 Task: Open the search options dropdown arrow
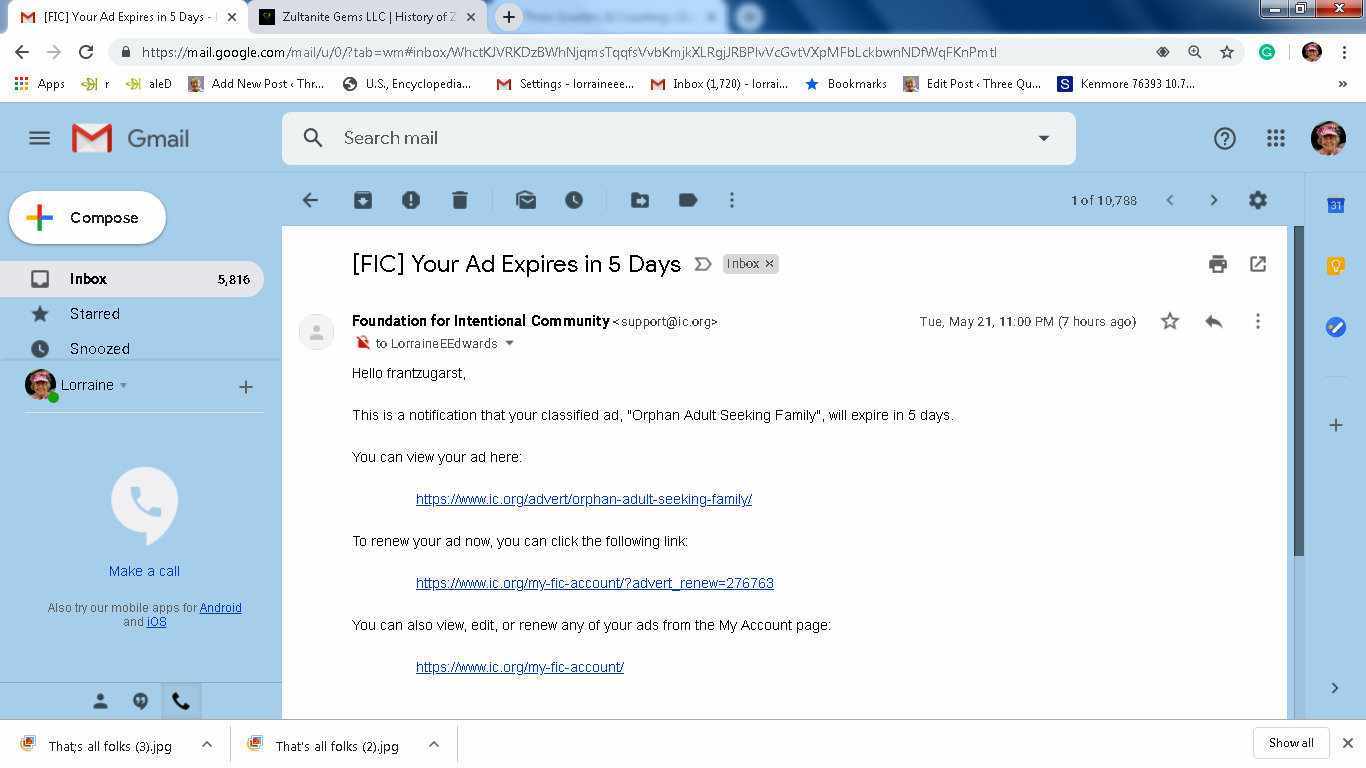(x=1044, y=138)
